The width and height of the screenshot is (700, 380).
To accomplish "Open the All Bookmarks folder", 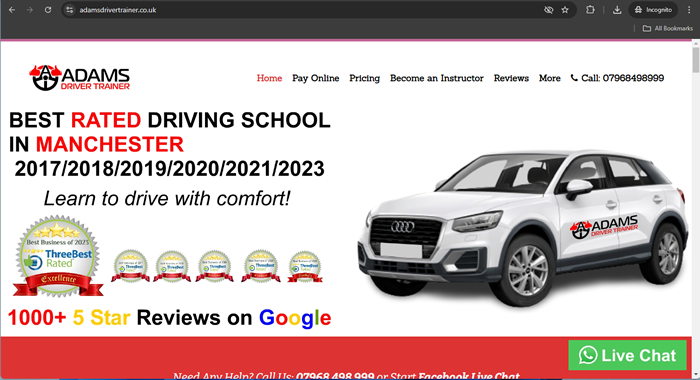I will (x=668, y=28).
